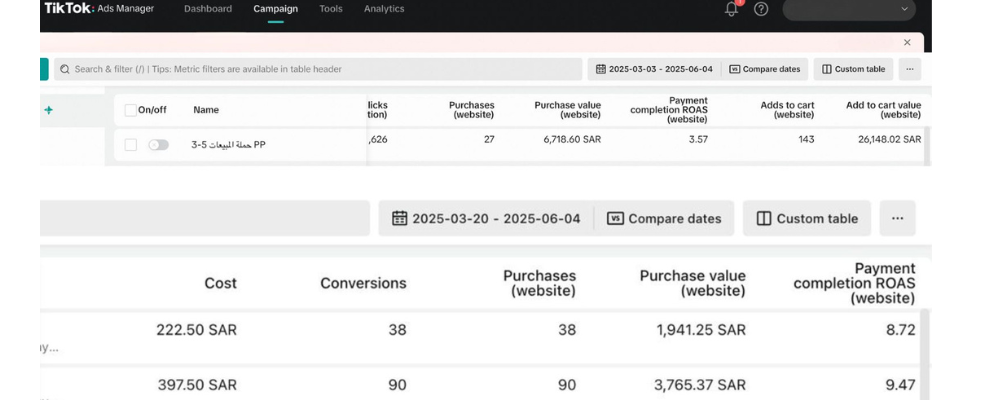Click the large Custom table button

tap(806, 218)
